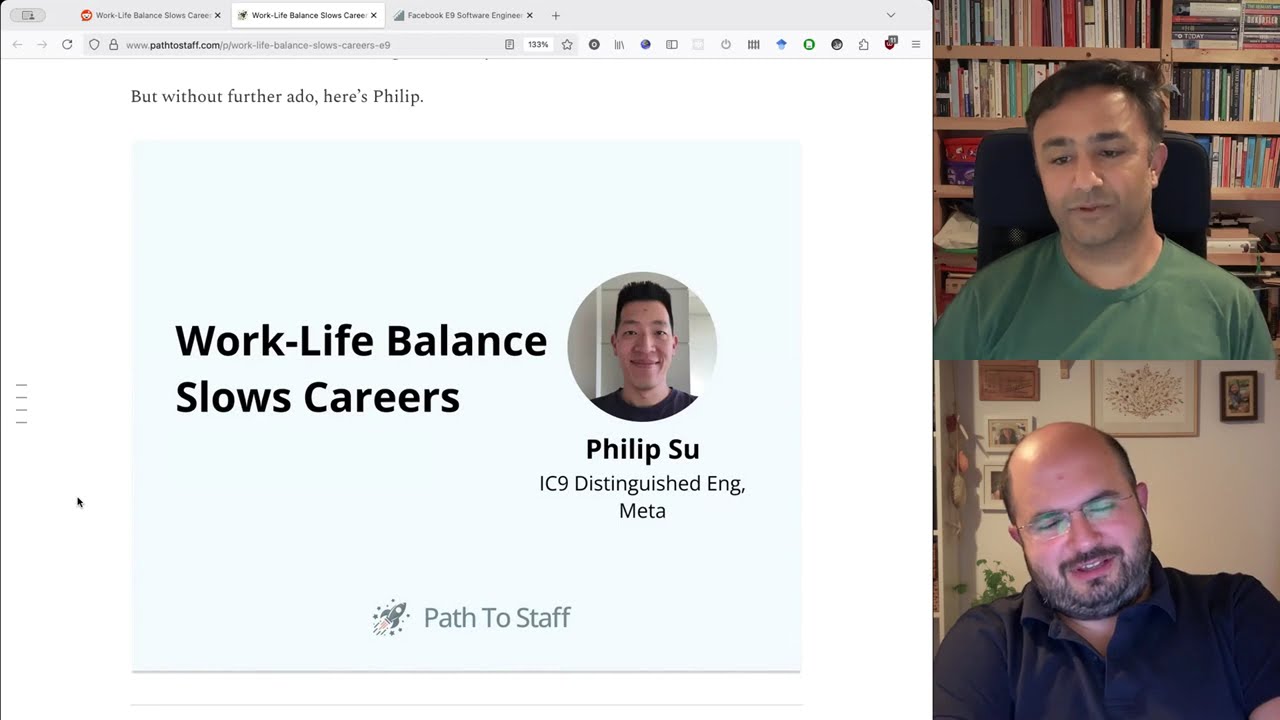Open the Library bookshelf menu
This screenshot has width=1280, height=720.
pos(619,45)
